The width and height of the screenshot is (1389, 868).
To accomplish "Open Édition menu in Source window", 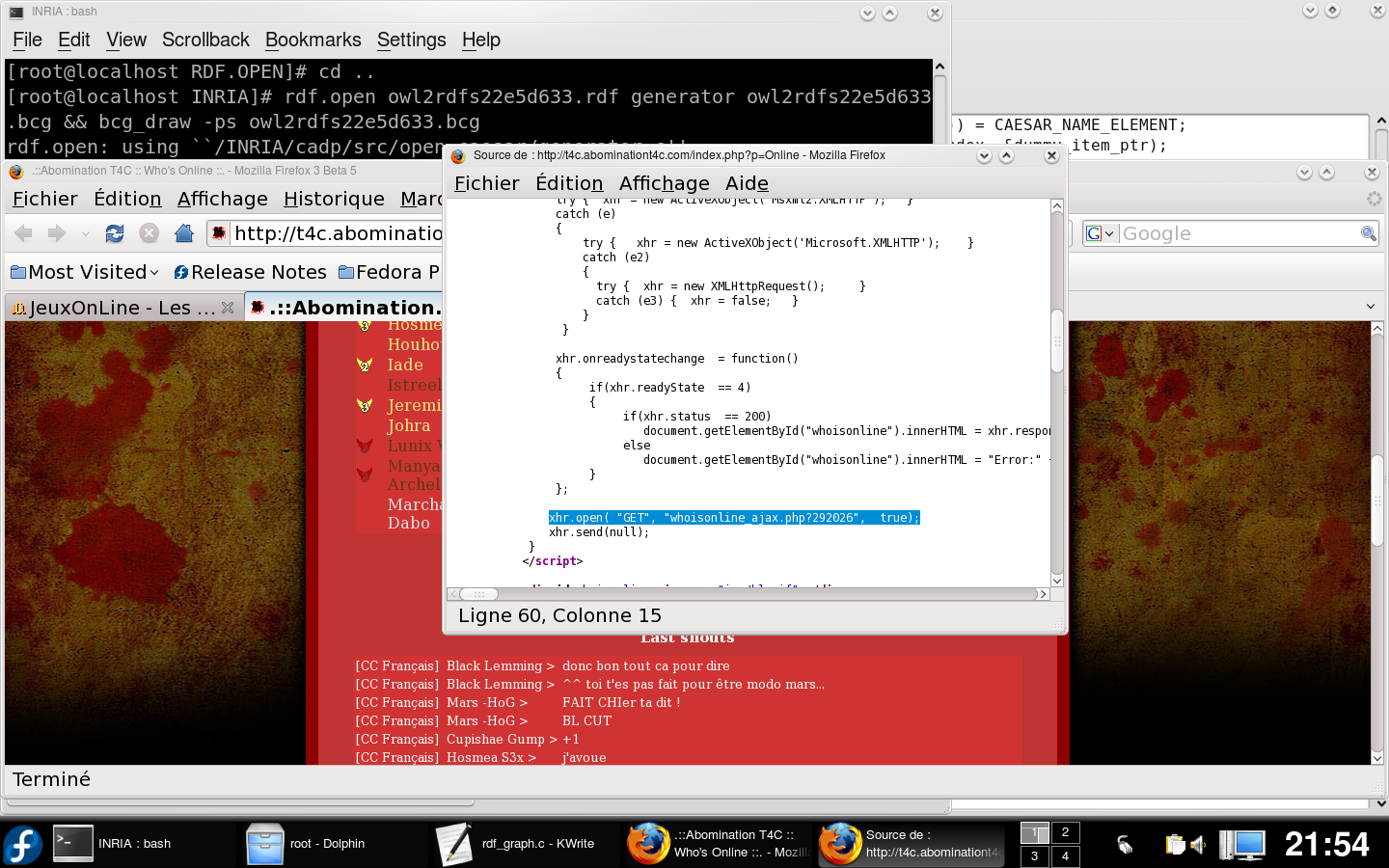I will coord(569,183).
